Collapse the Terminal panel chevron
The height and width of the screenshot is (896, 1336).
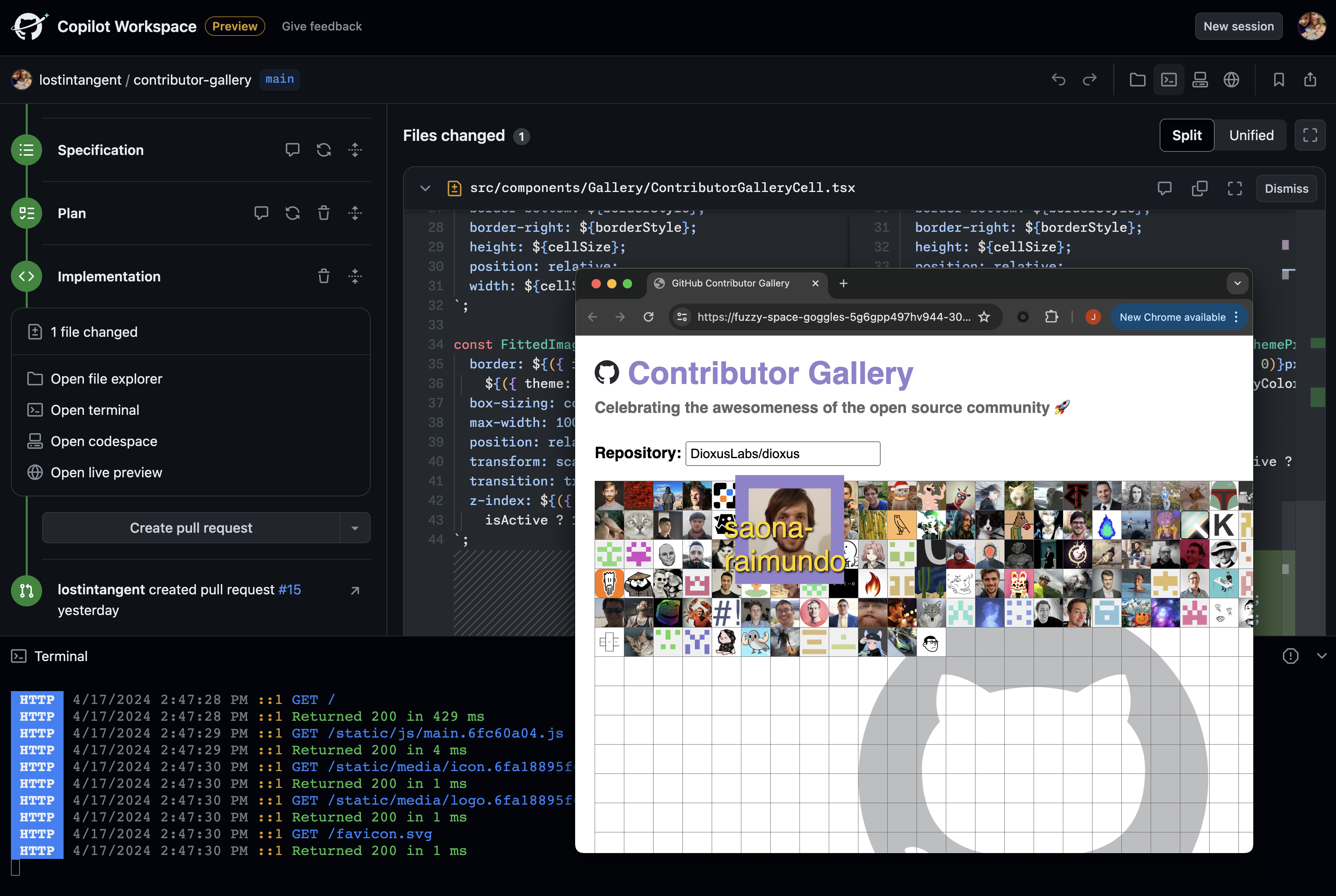[x=1322, y=656]
